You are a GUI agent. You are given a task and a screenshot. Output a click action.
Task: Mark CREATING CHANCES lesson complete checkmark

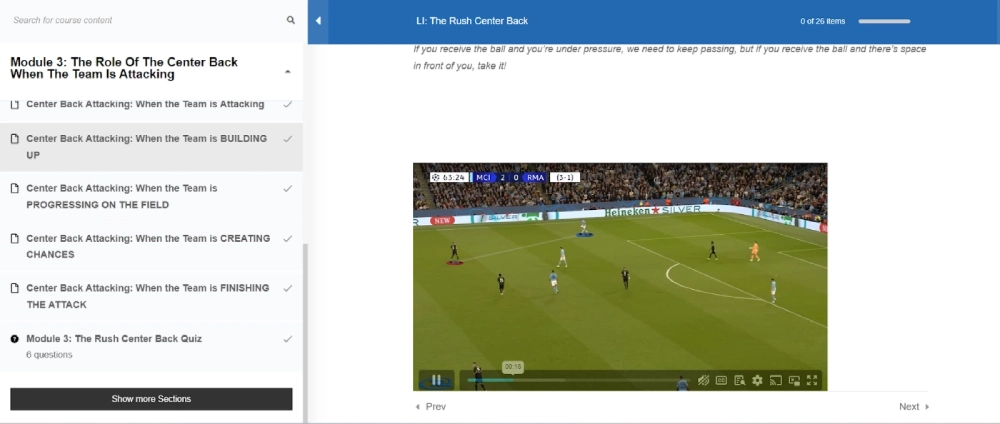[288, 238]
